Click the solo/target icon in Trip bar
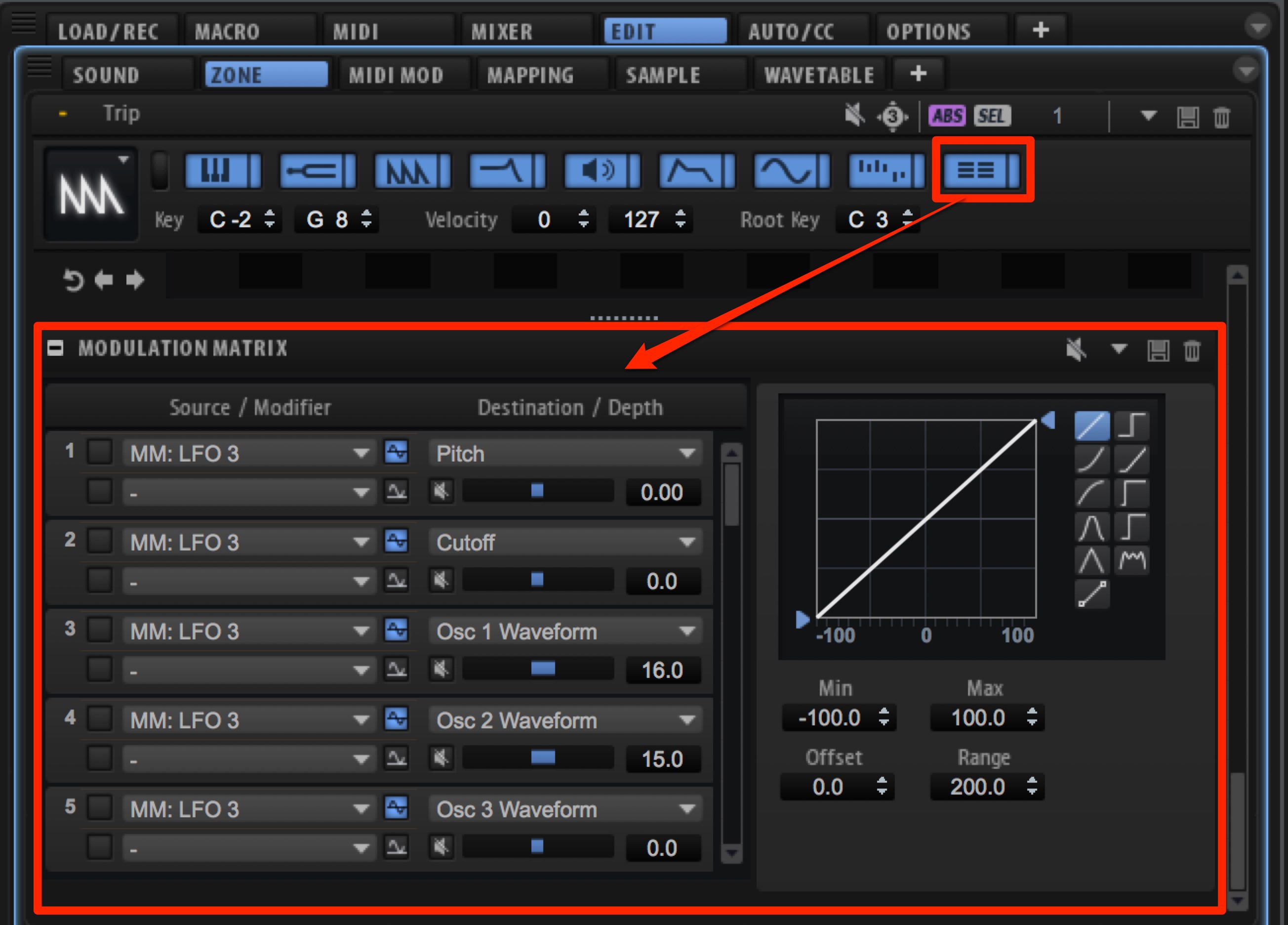Viewport: 1288px width, 925px height. tap(893, 117)
